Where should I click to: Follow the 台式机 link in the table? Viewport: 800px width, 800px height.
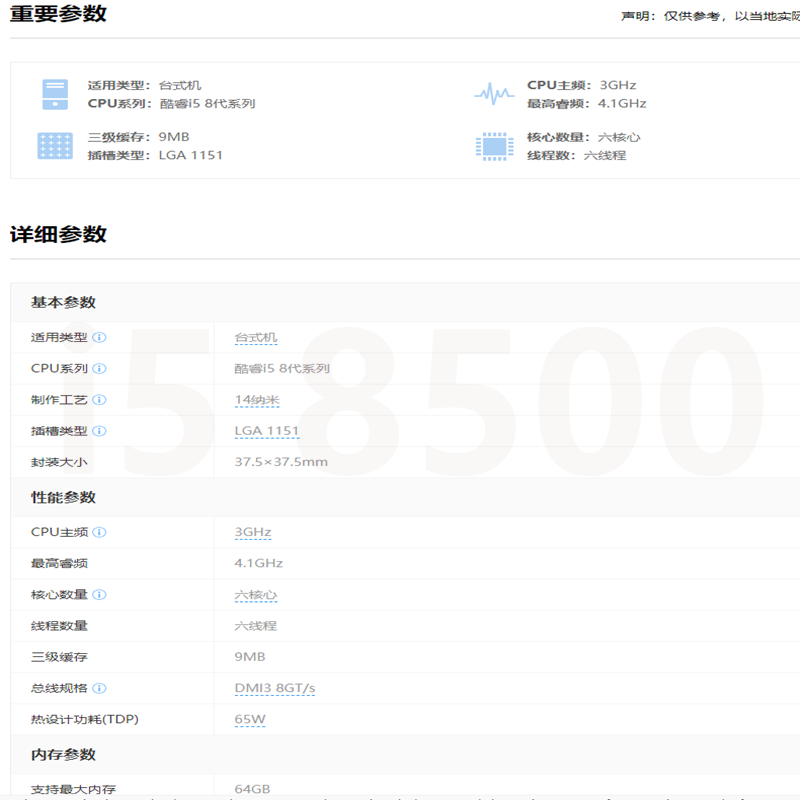256,338
